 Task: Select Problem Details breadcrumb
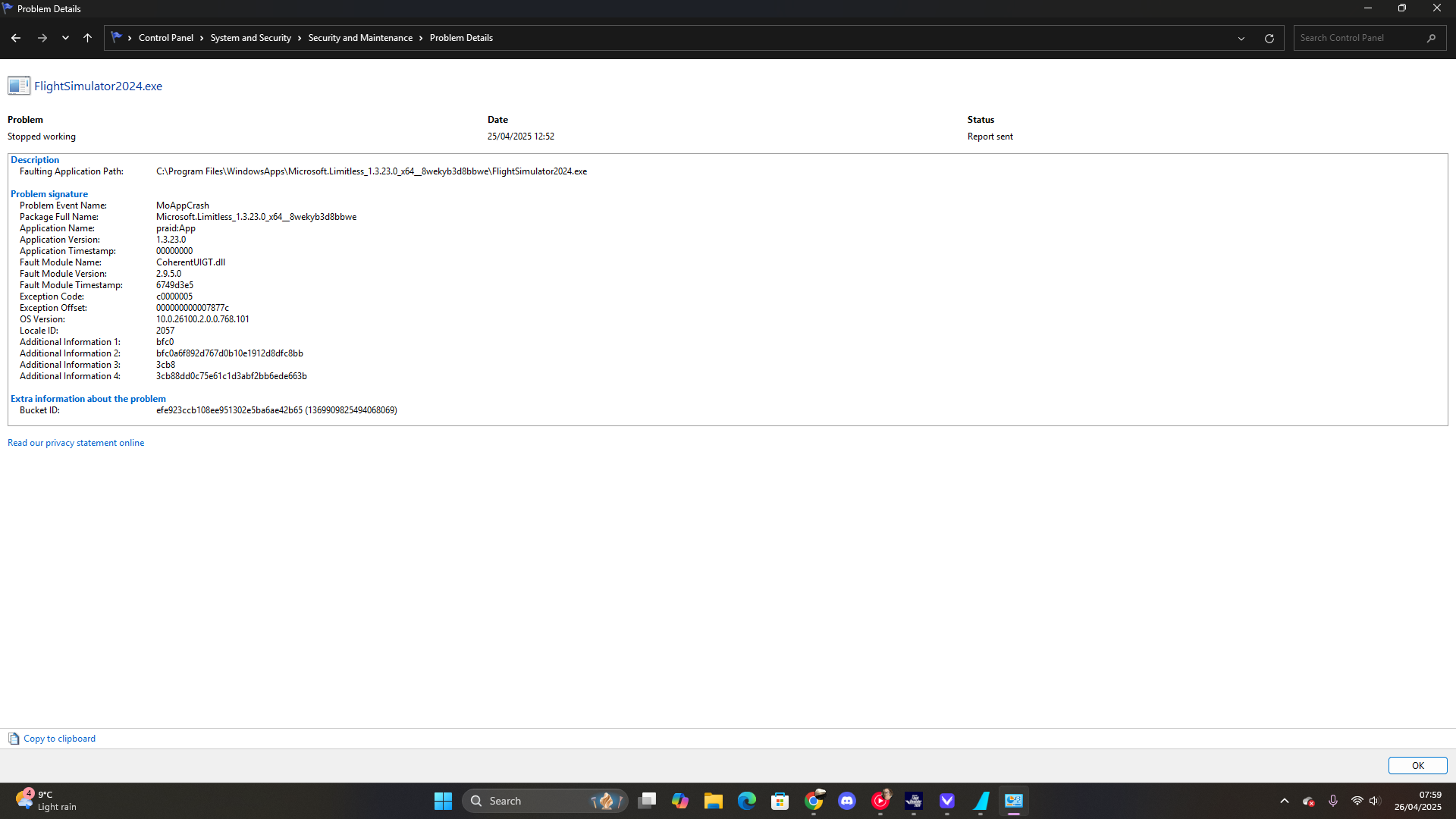[x=461, y=38]
